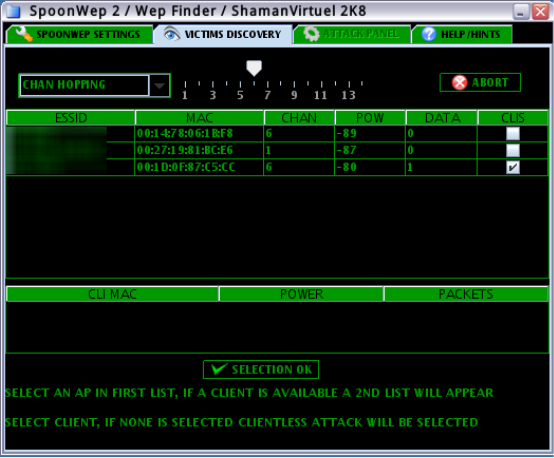Select the row with MAC 00:1D:0F:87:C5:CC

277,167
